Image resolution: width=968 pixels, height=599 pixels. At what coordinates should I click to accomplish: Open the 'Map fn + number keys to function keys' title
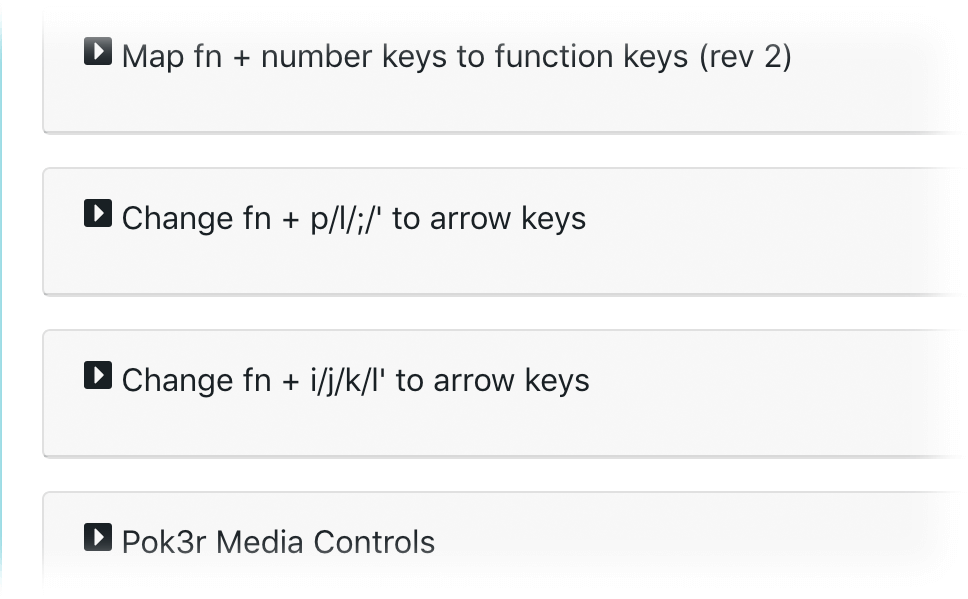point(456,57)
